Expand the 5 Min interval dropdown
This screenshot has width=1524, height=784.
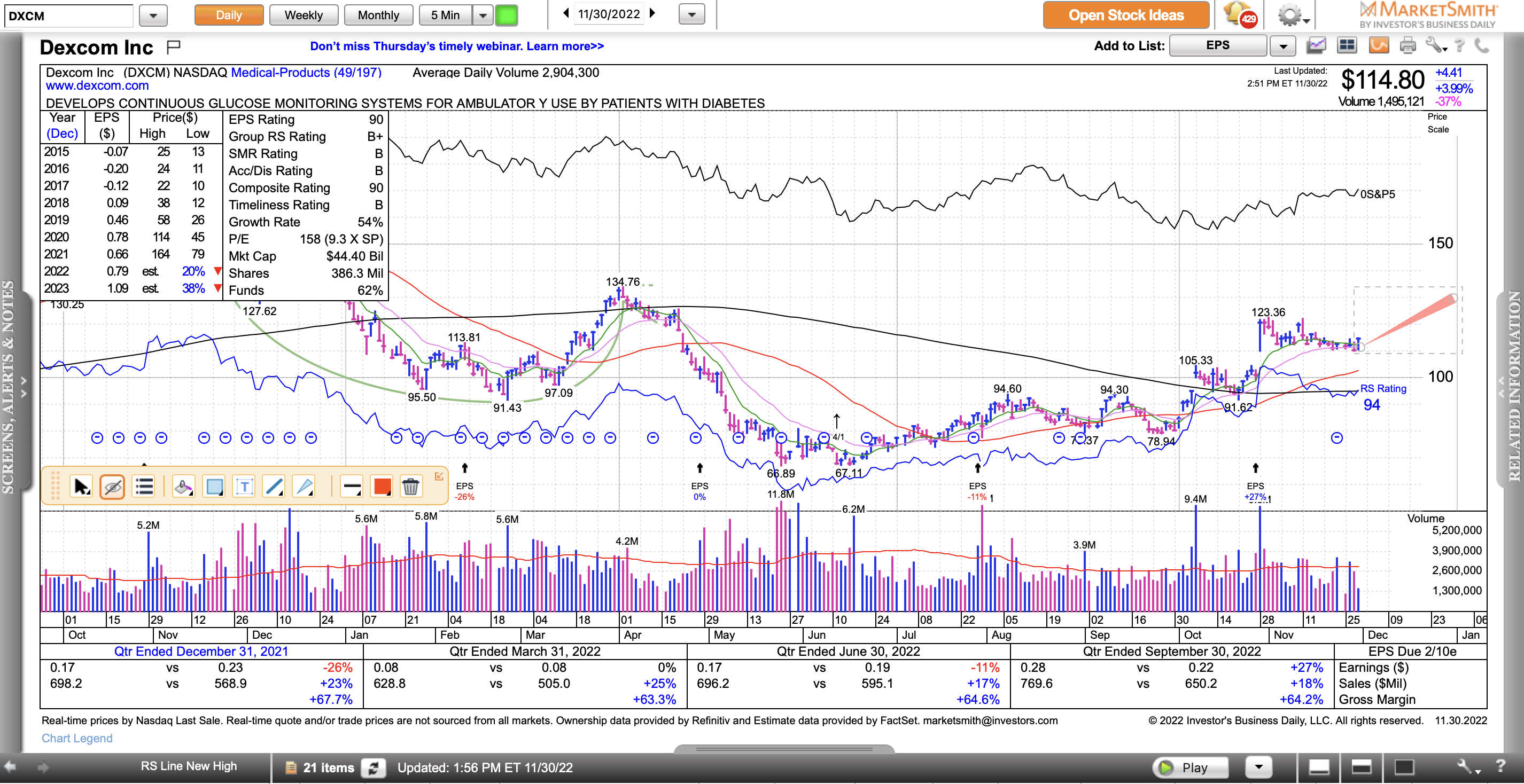point(483,15)
